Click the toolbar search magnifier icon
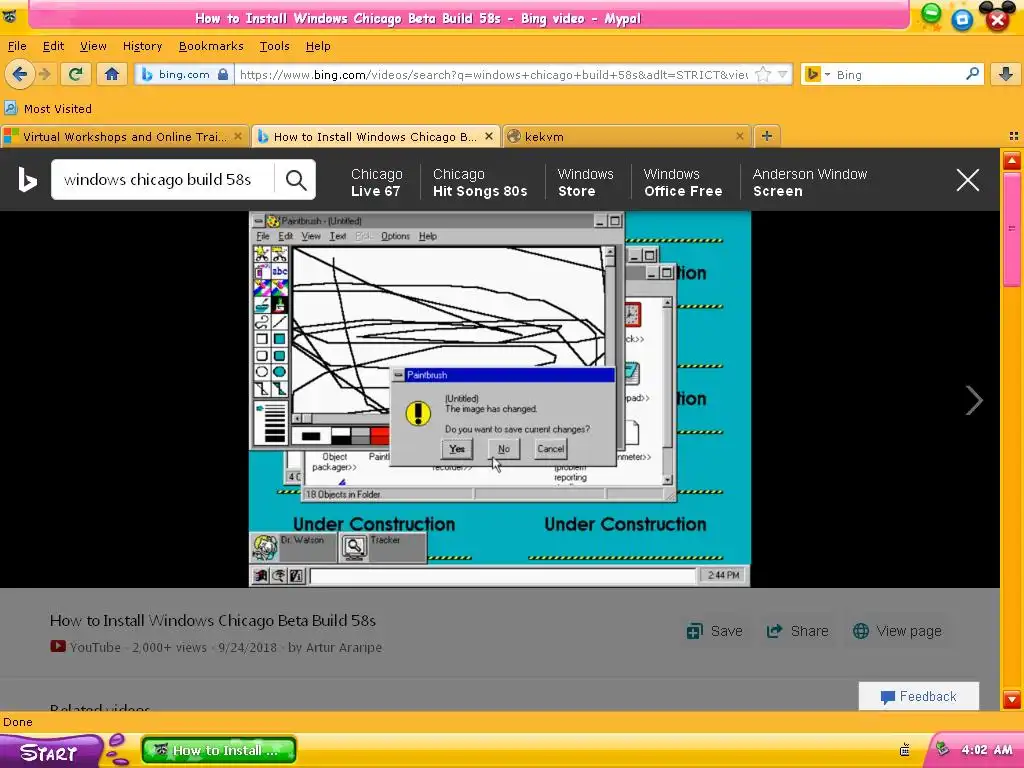This screenshot has height=768, width=1024. click(x=972, y=74)
